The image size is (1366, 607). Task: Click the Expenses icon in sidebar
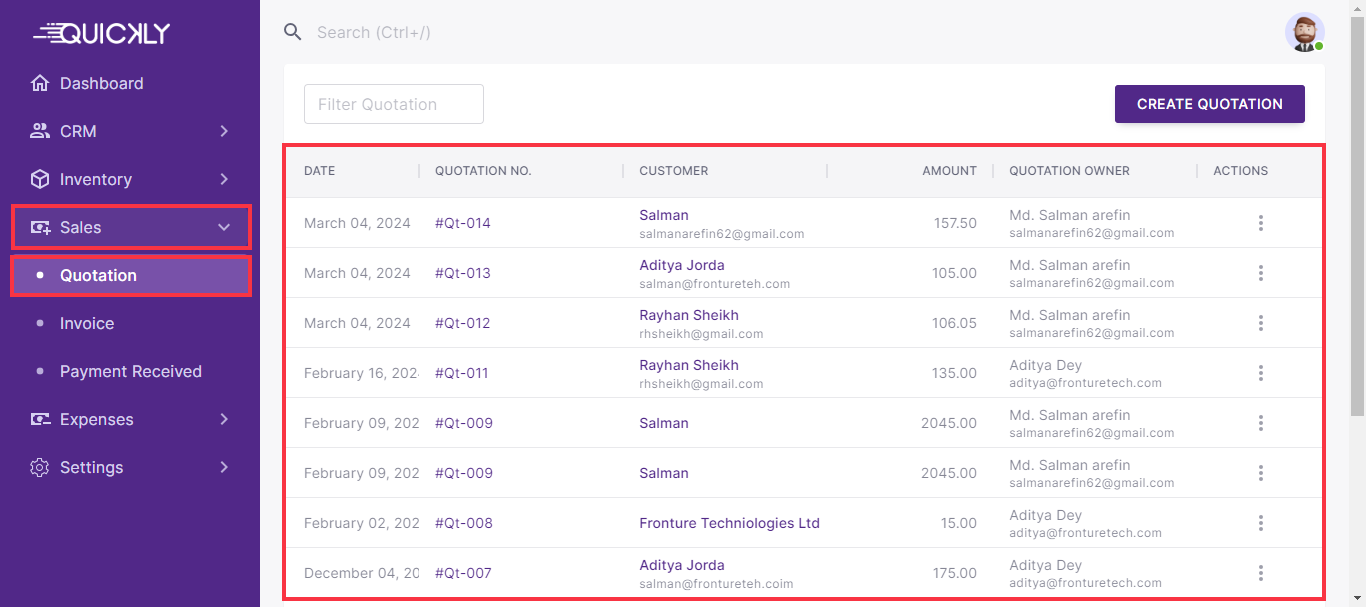point(40,419)
